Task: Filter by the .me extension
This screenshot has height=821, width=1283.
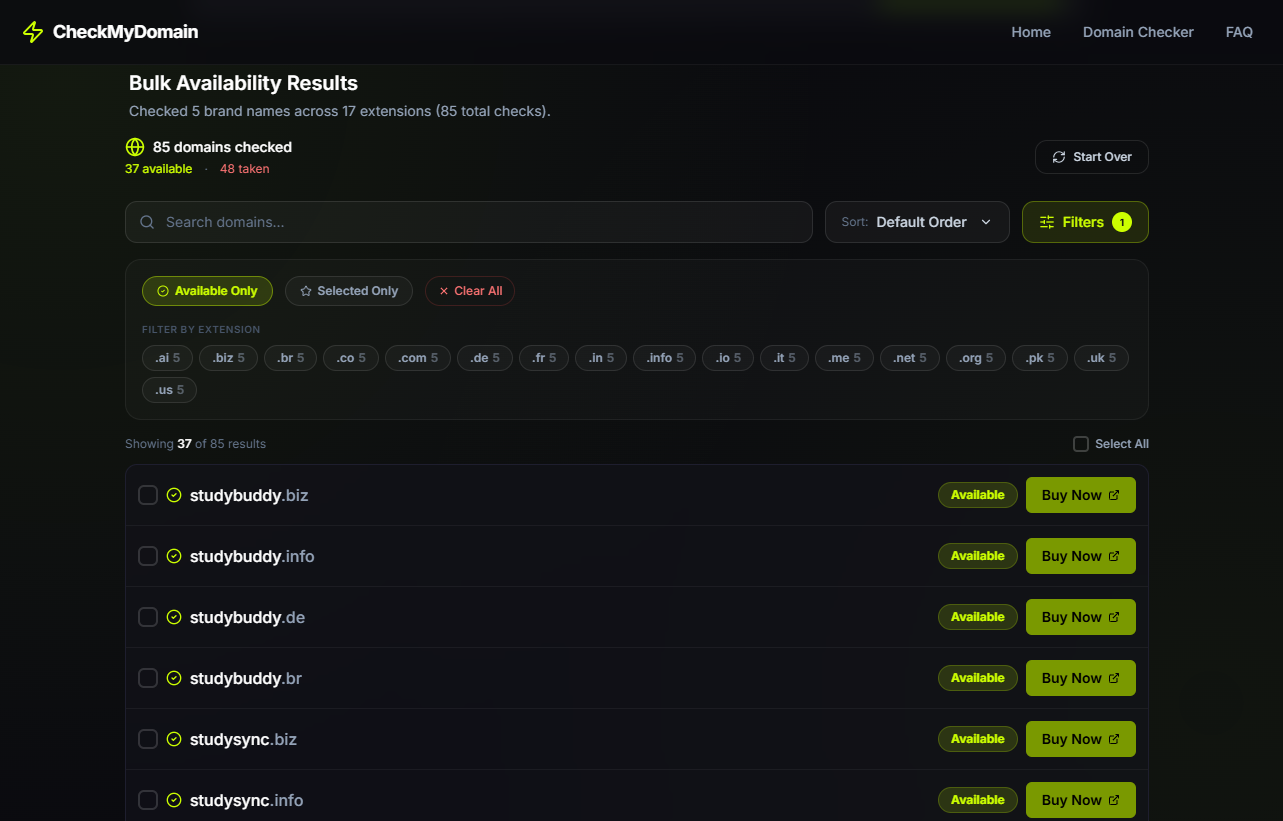Action: point(844,358)
